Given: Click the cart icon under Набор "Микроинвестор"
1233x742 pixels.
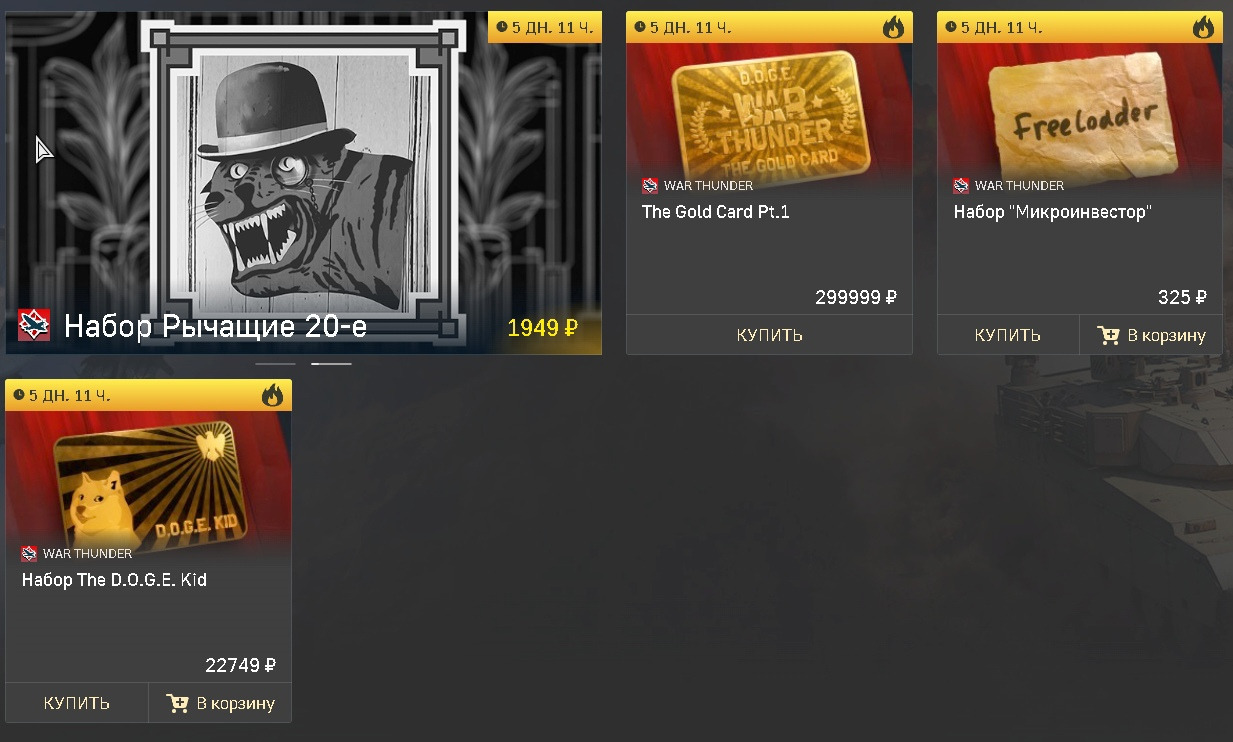Looking at the screenshot, I should coord(1108,335).
